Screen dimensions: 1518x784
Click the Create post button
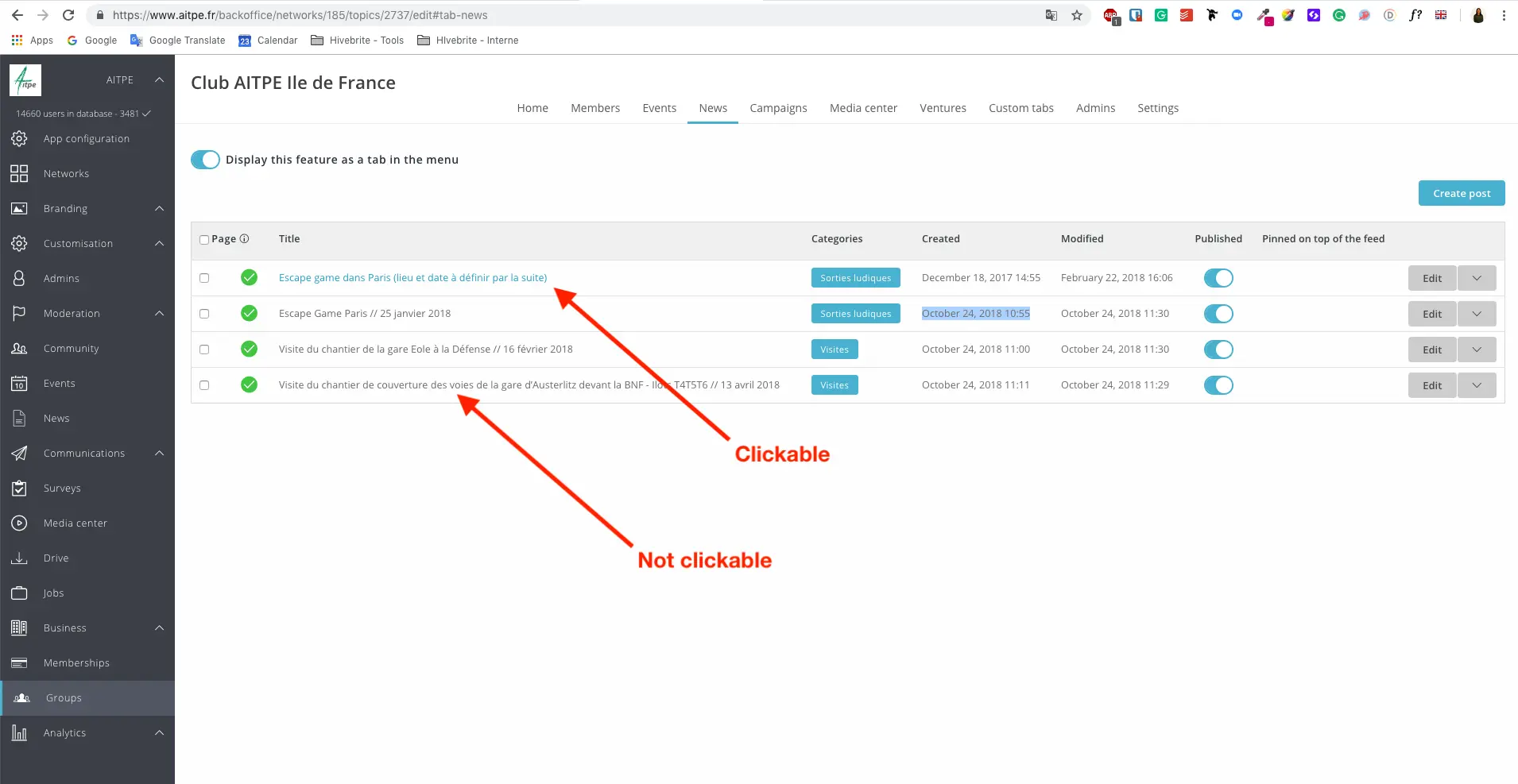1461,193
